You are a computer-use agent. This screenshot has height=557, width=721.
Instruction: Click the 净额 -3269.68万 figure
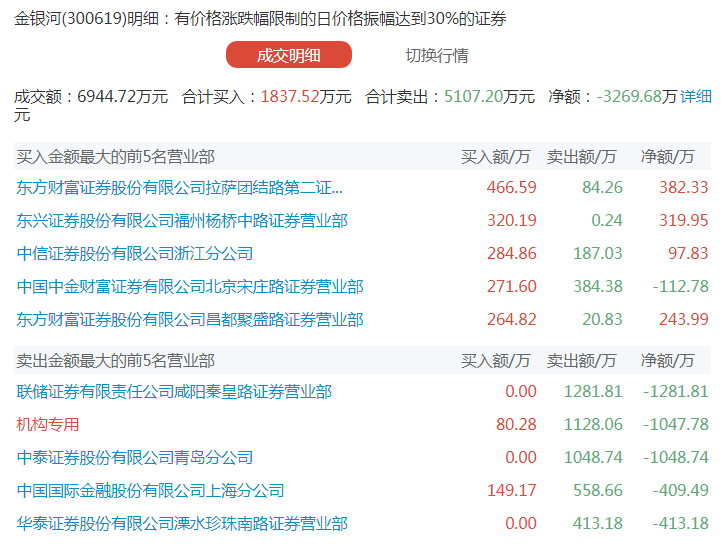point(637,97)
